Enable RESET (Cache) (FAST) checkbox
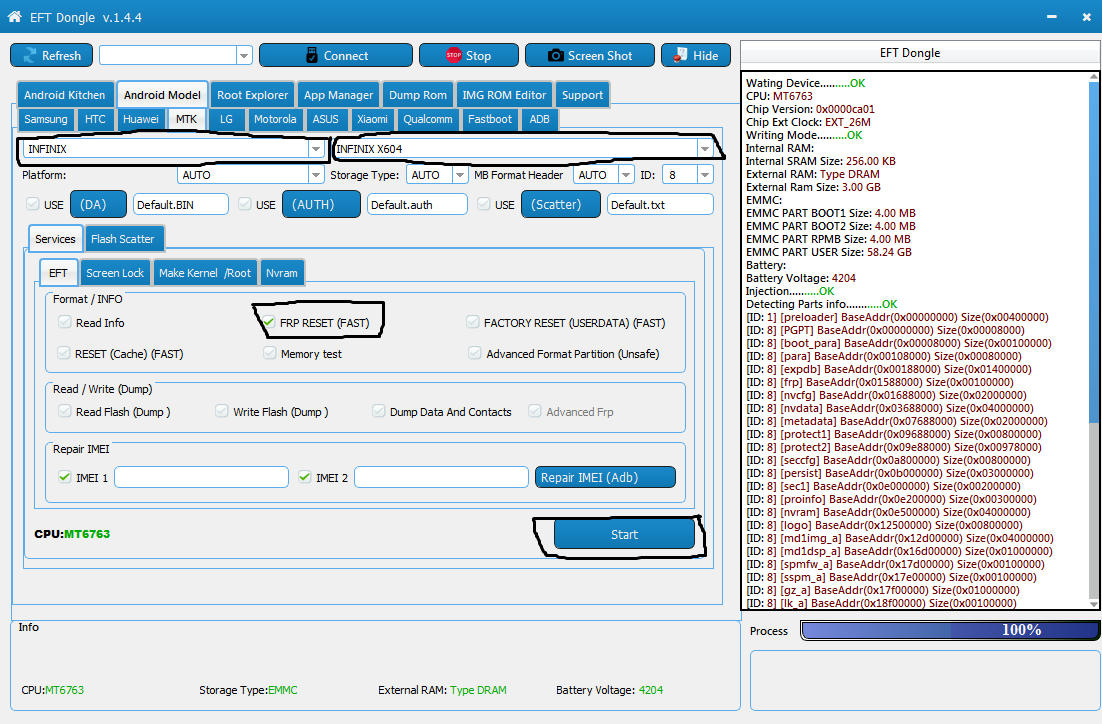The height and width of the screenshot is (724, 1102). point(64,353)
